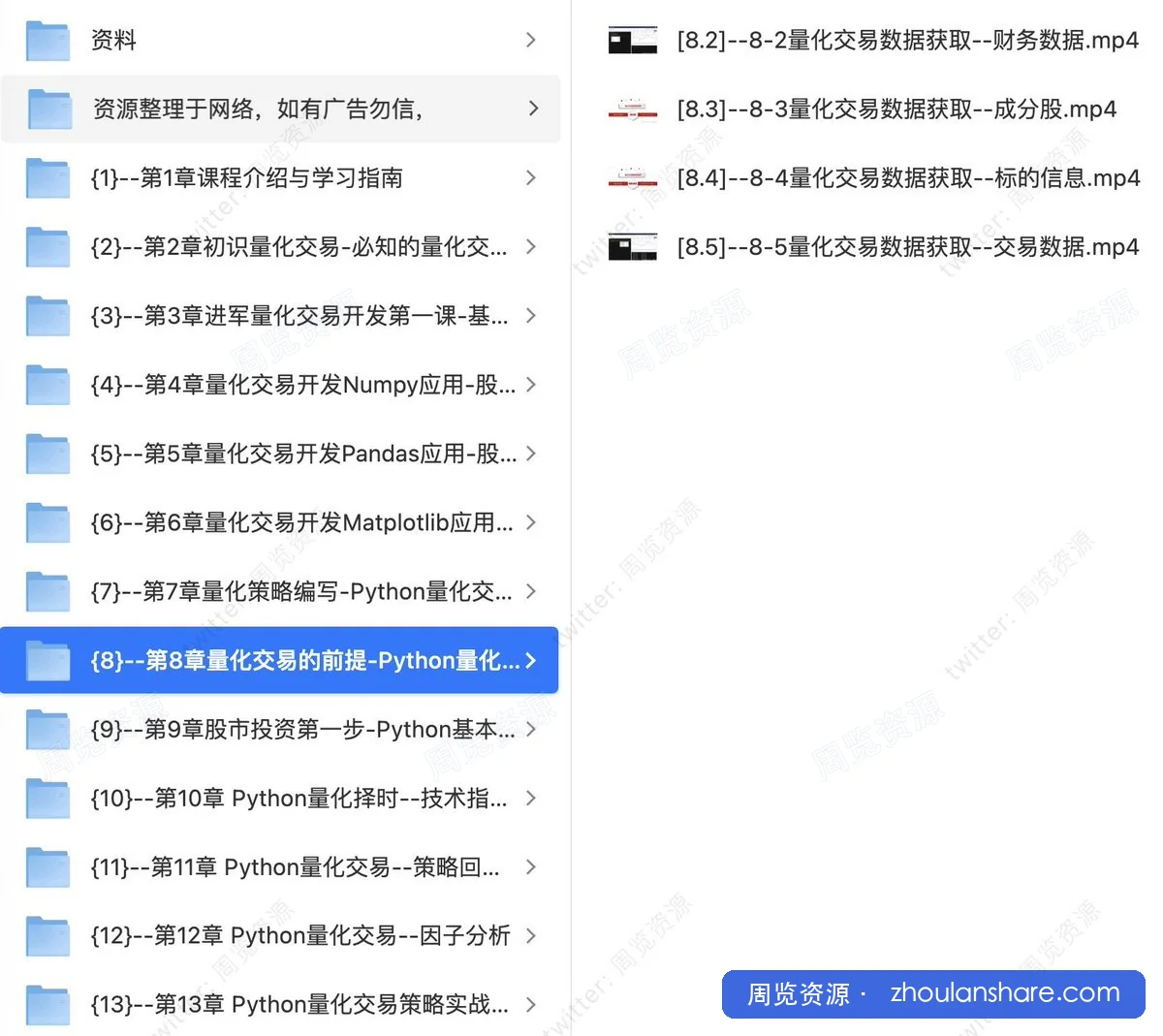Expand chevron for {11}--第11章 folder
Screen dimensions: 1163x1036
(x=530, y=867)
